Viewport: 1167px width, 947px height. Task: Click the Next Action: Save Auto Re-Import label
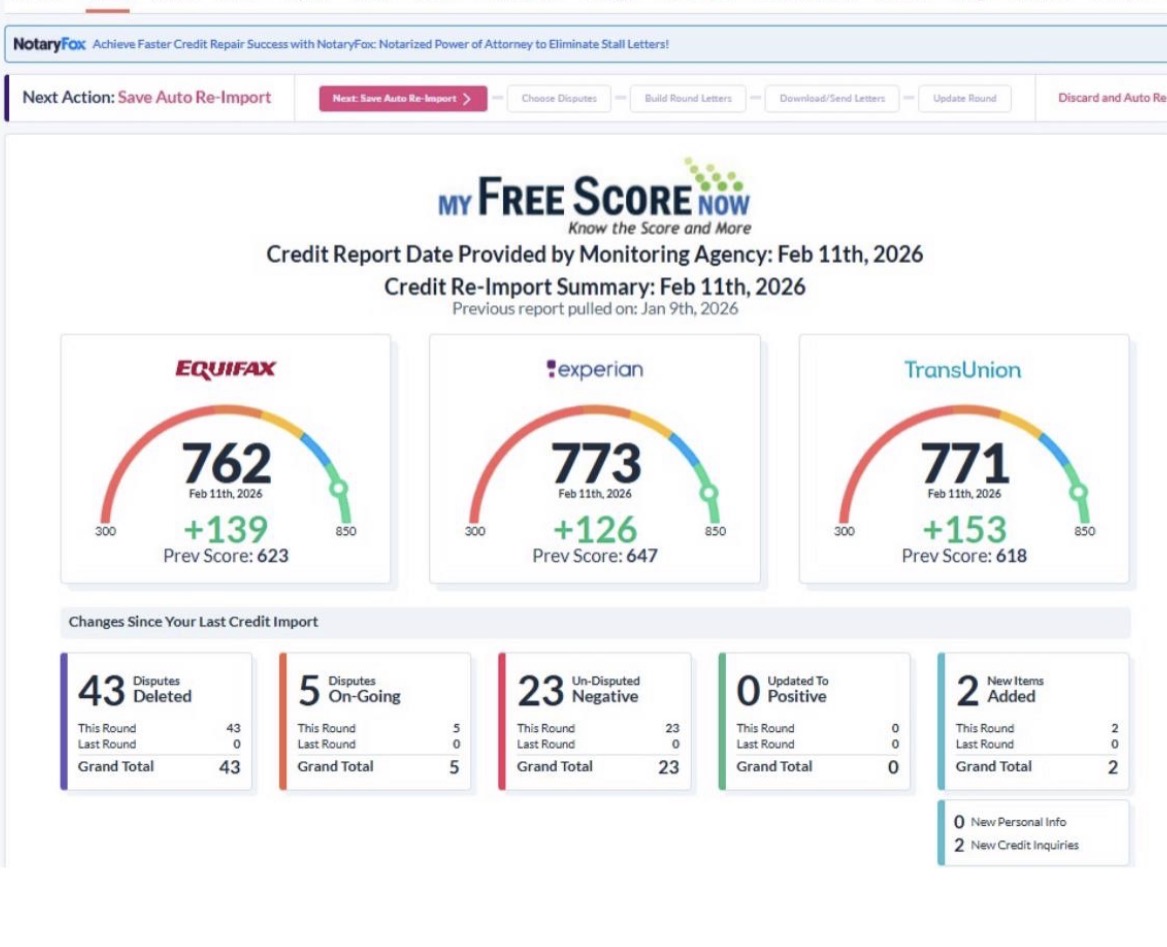(x=147, y=98)
